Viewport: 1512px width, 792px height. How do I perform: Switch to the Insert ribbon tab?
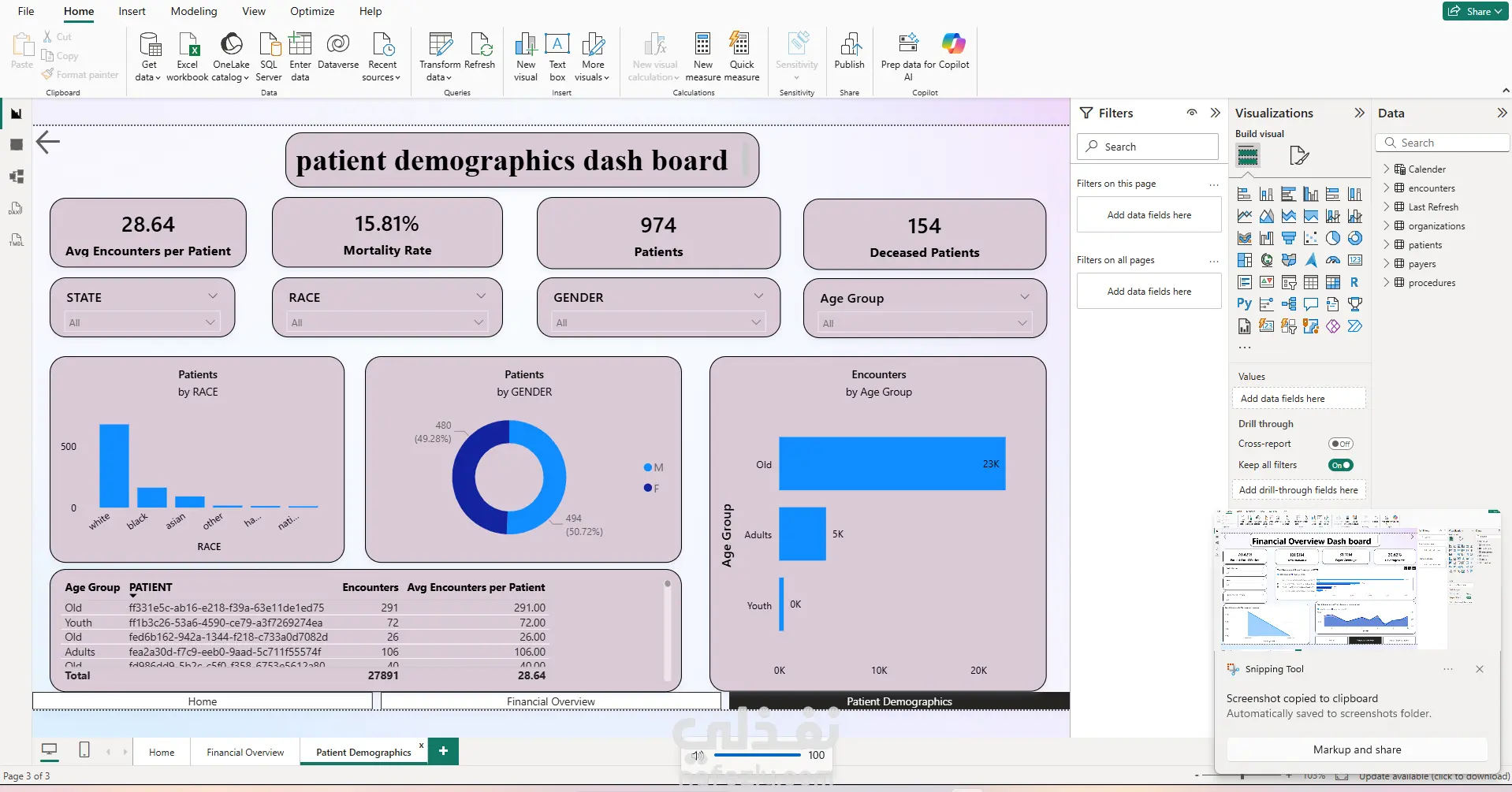click(132, 11)
